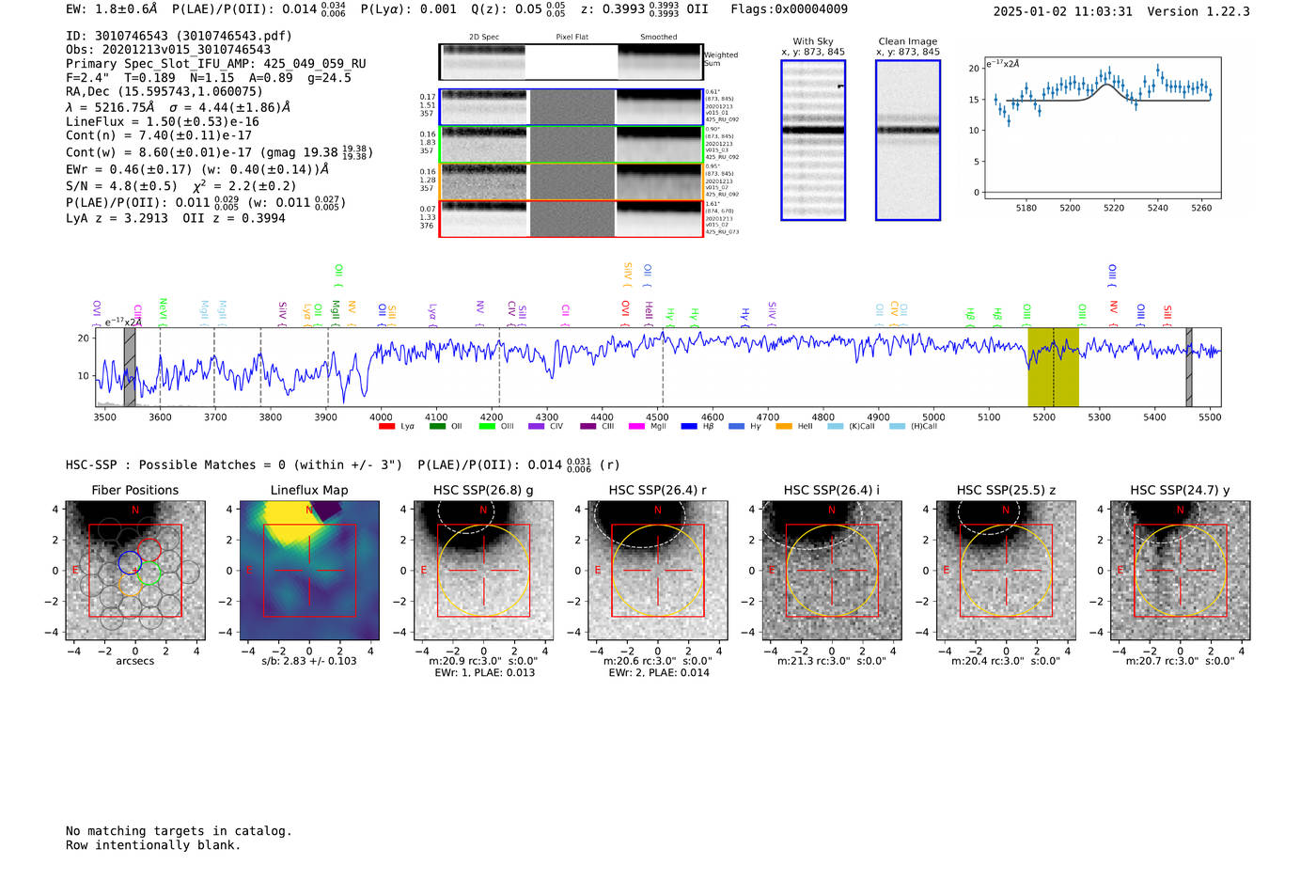
Task: Click the Primary Spec_Slot_IFU_AMP text line
Action: [x=216, y=64]
